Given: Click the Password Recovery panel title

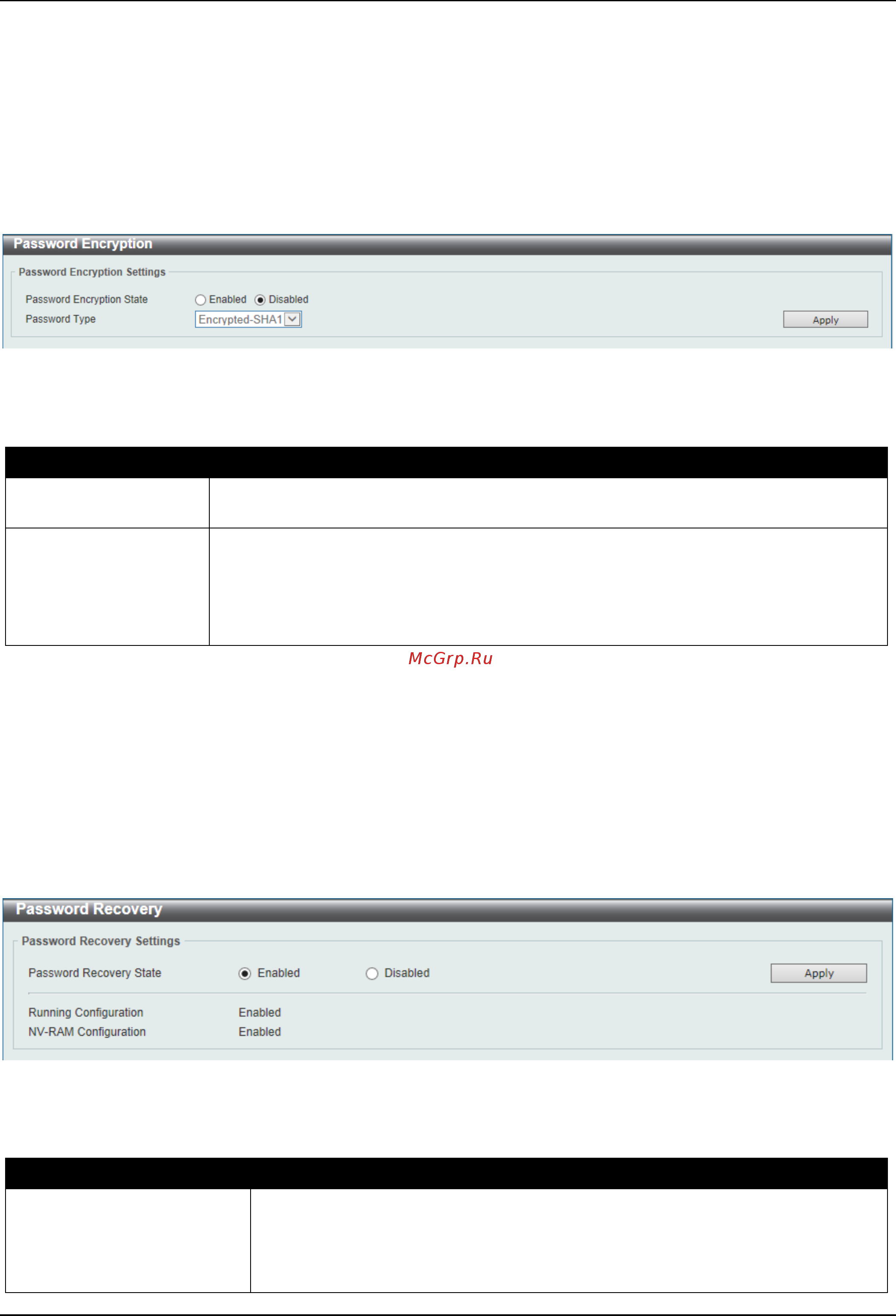Looking at the screenshot, I should pyautogui.click(x=89, y=909).
